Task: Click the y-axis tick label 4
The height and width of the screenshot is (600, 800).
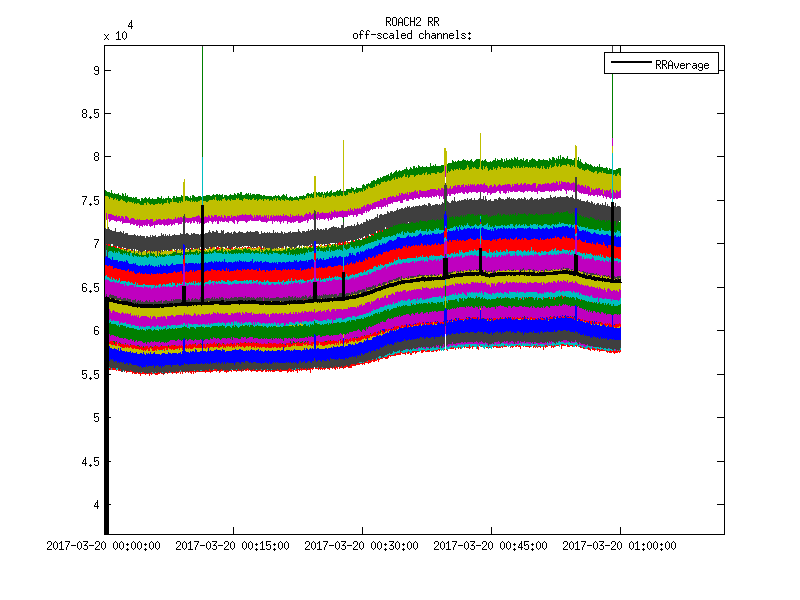Action: (x=95, y=505)
